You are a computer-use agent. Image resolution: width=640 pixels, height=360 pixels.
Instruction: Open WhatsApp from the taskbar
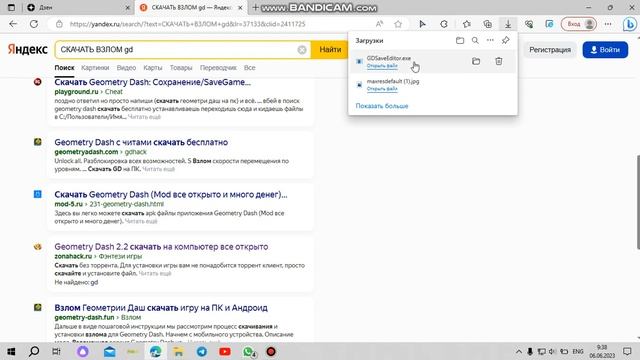248,351
